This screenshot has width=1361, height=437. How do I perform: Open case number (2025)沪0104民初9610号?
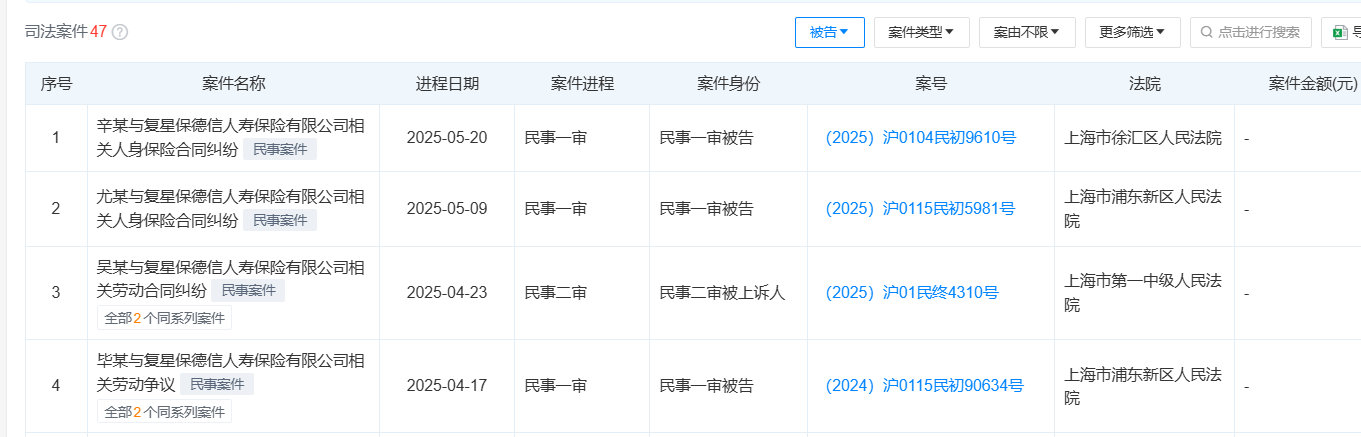(x=920, y=138)
